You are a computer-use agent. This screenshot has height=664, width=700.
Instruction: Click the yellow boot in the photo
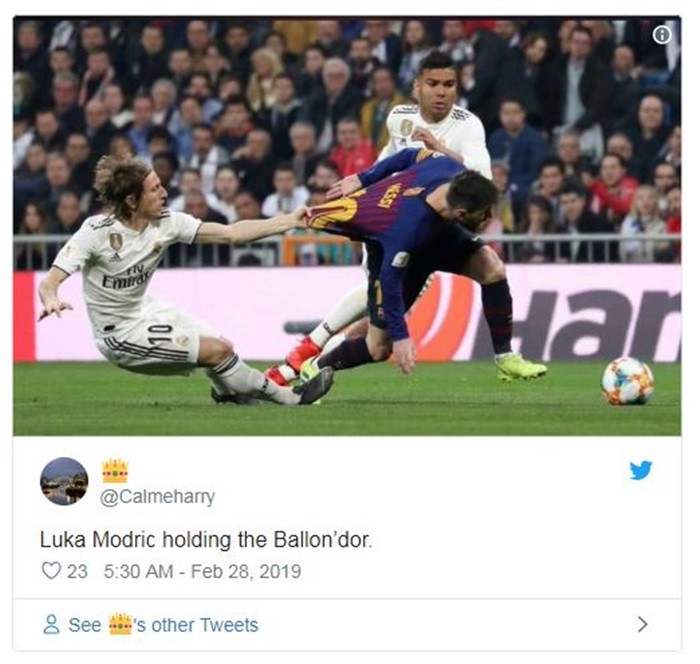520,366
